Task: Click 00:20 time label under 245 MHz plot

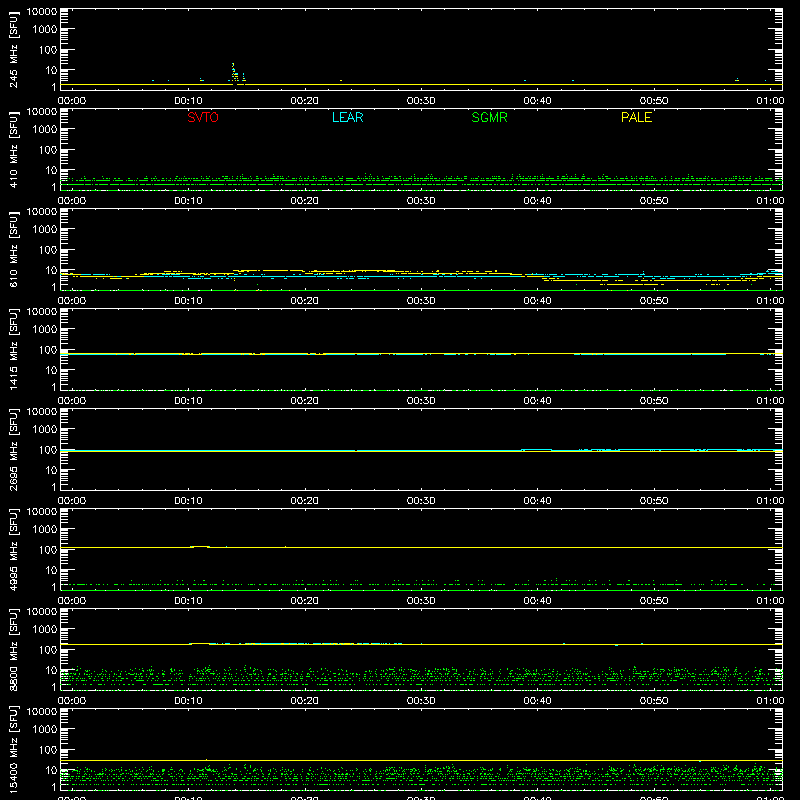Action: 305,101
